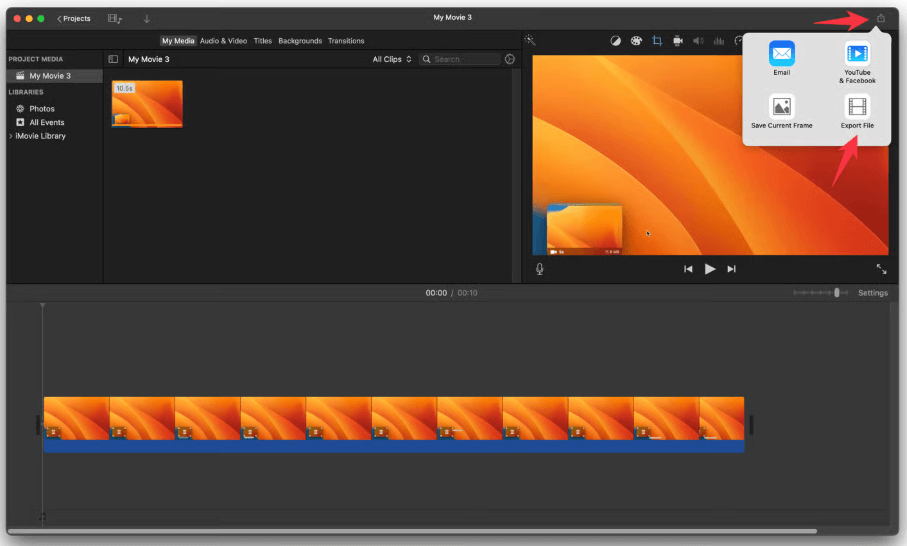Go back to Projects

[x=73, y=19]
